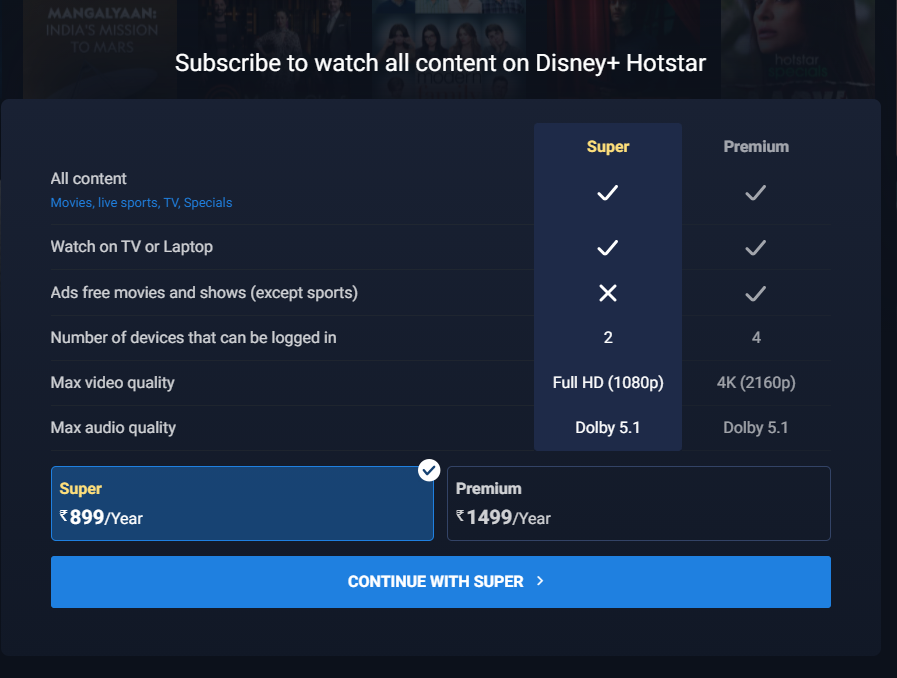The image size is (897, 678).
Task: Select the Super ₹899/Year plan card
Action: tap(242, 503)
